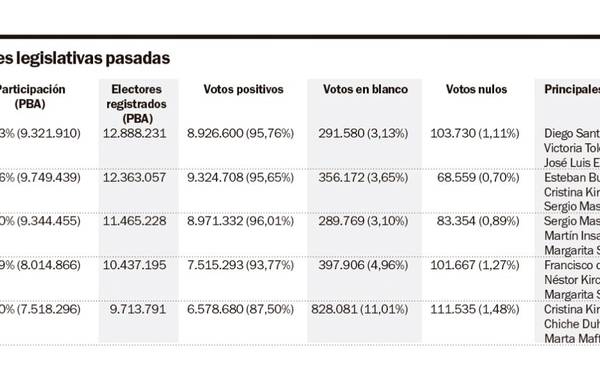
Task: Click the 291.580 (3,13%) blank votes value
Action: click(363, 133)
